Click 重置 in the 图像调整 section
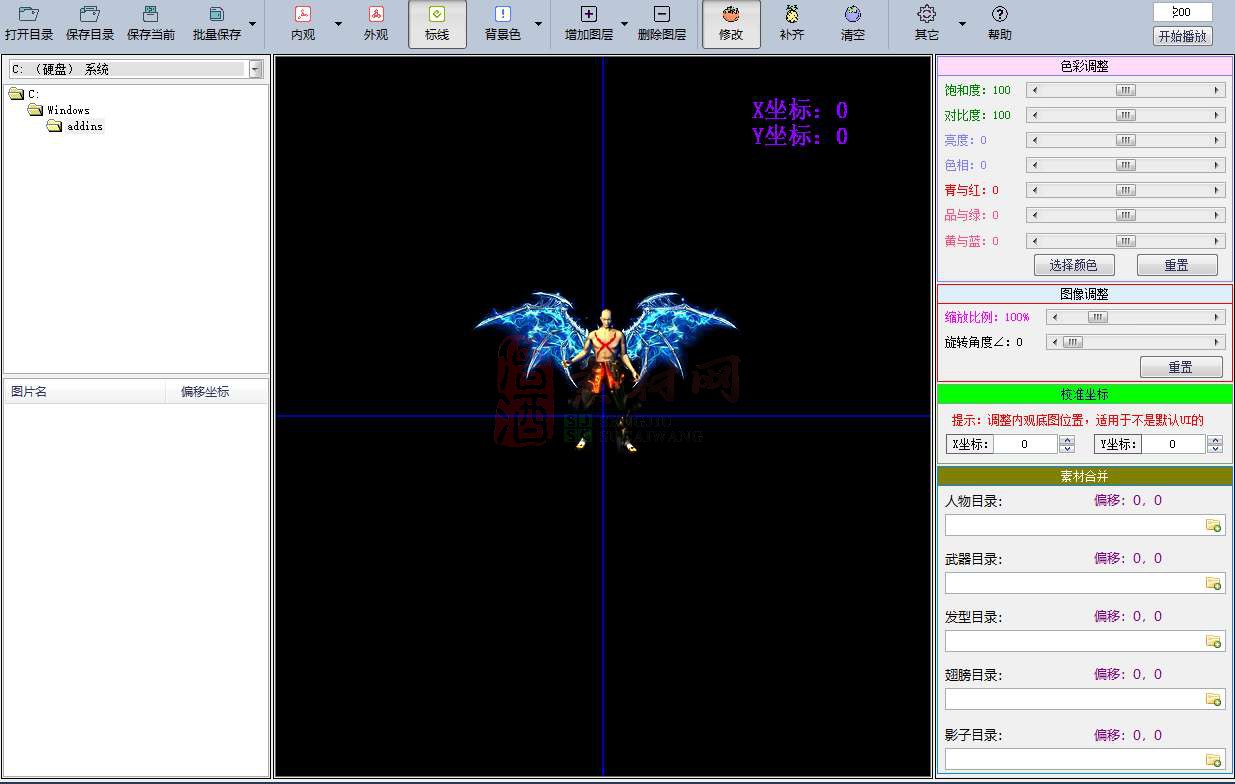The image size is (1235, 784). tap(1181, 367)
